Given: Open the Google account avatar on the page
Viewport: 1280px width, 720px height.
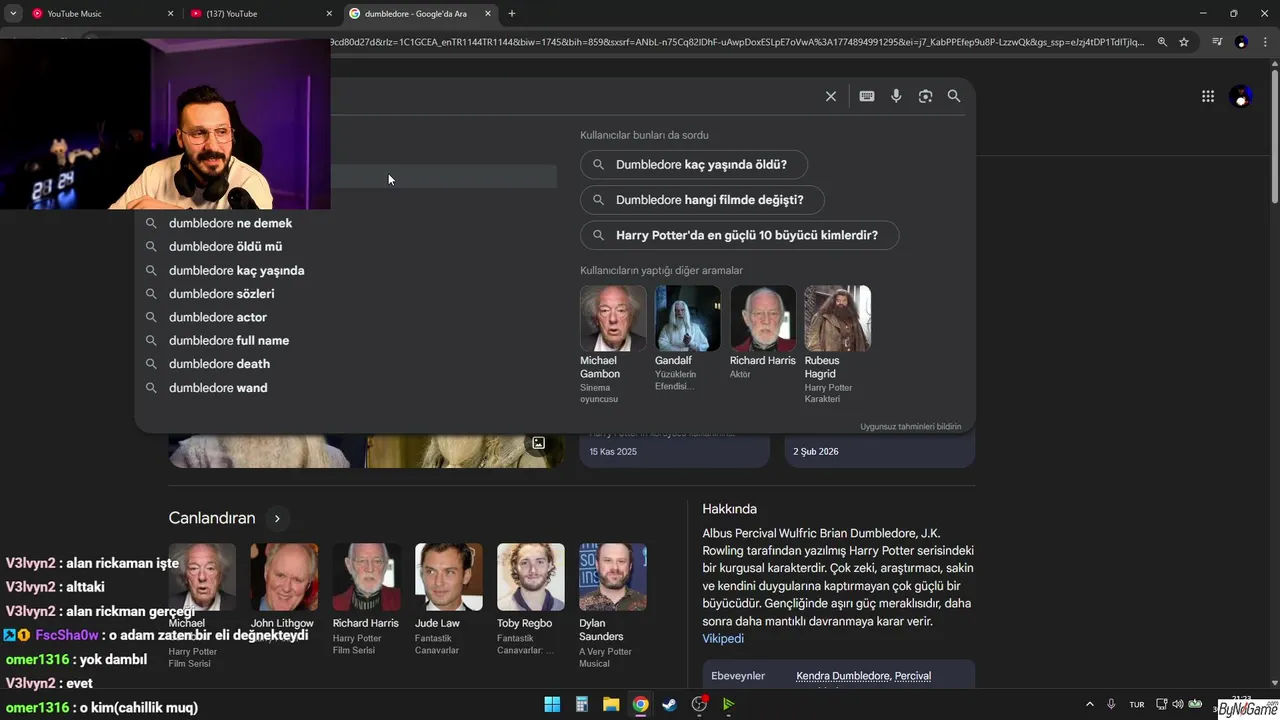Looking at the screenshot, I should (1241, 96).
